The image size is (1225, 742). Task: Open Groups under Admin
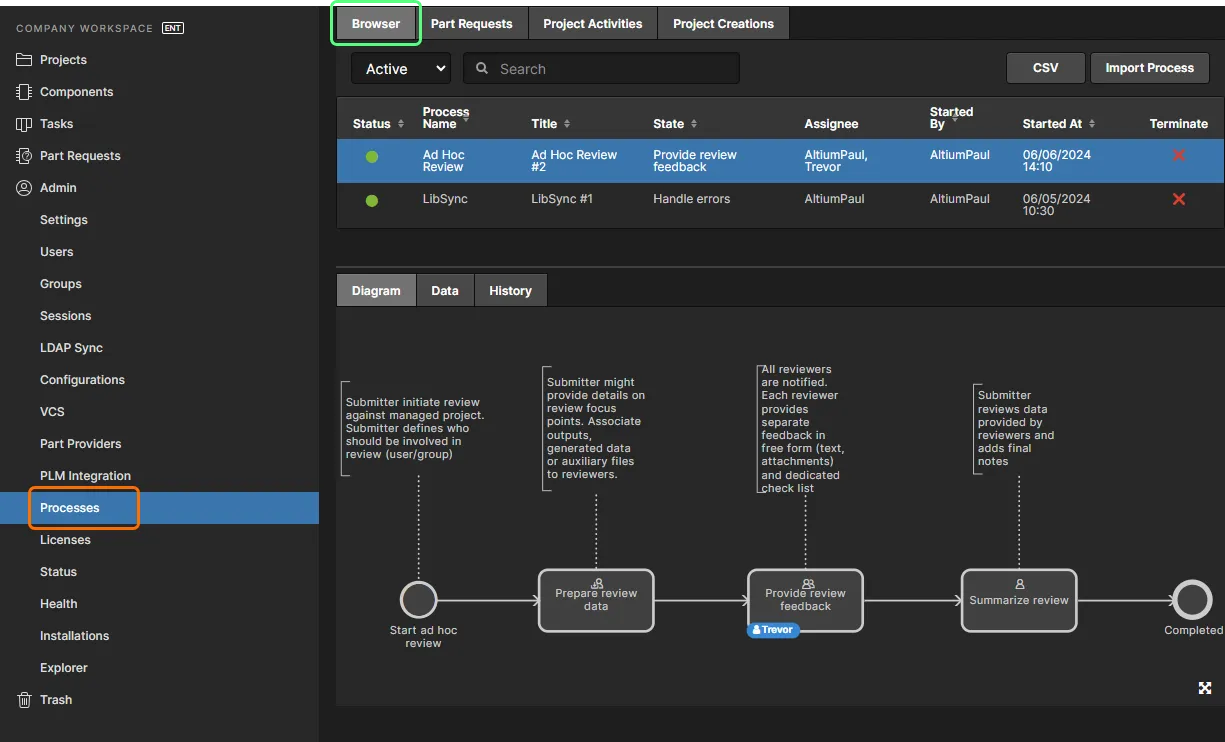pos(61,284)
